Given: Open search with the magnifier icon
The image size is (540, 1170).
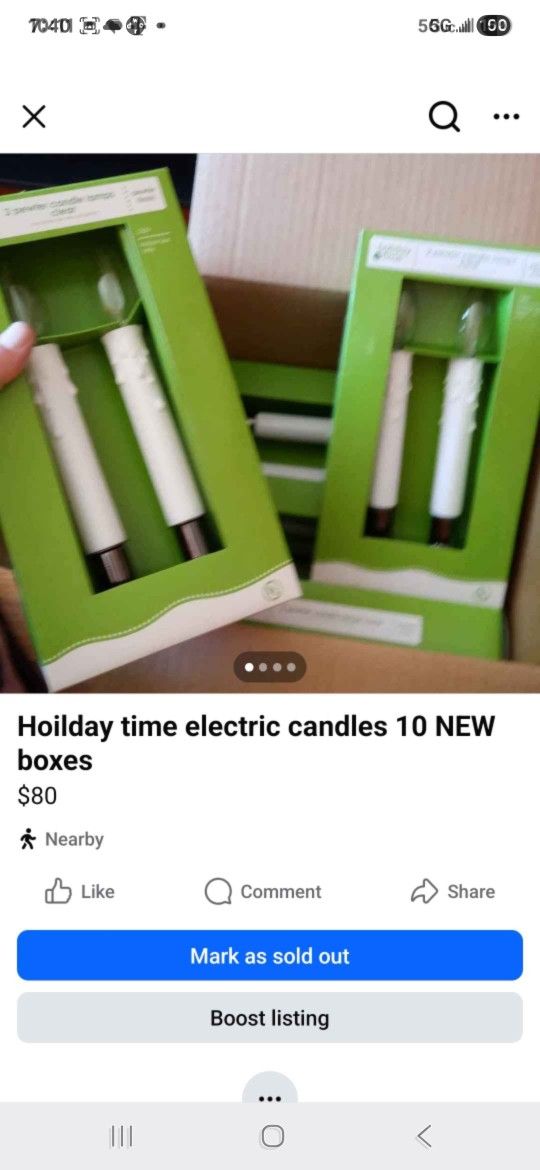Looking at the screenshot, I should tap(445, 116).
